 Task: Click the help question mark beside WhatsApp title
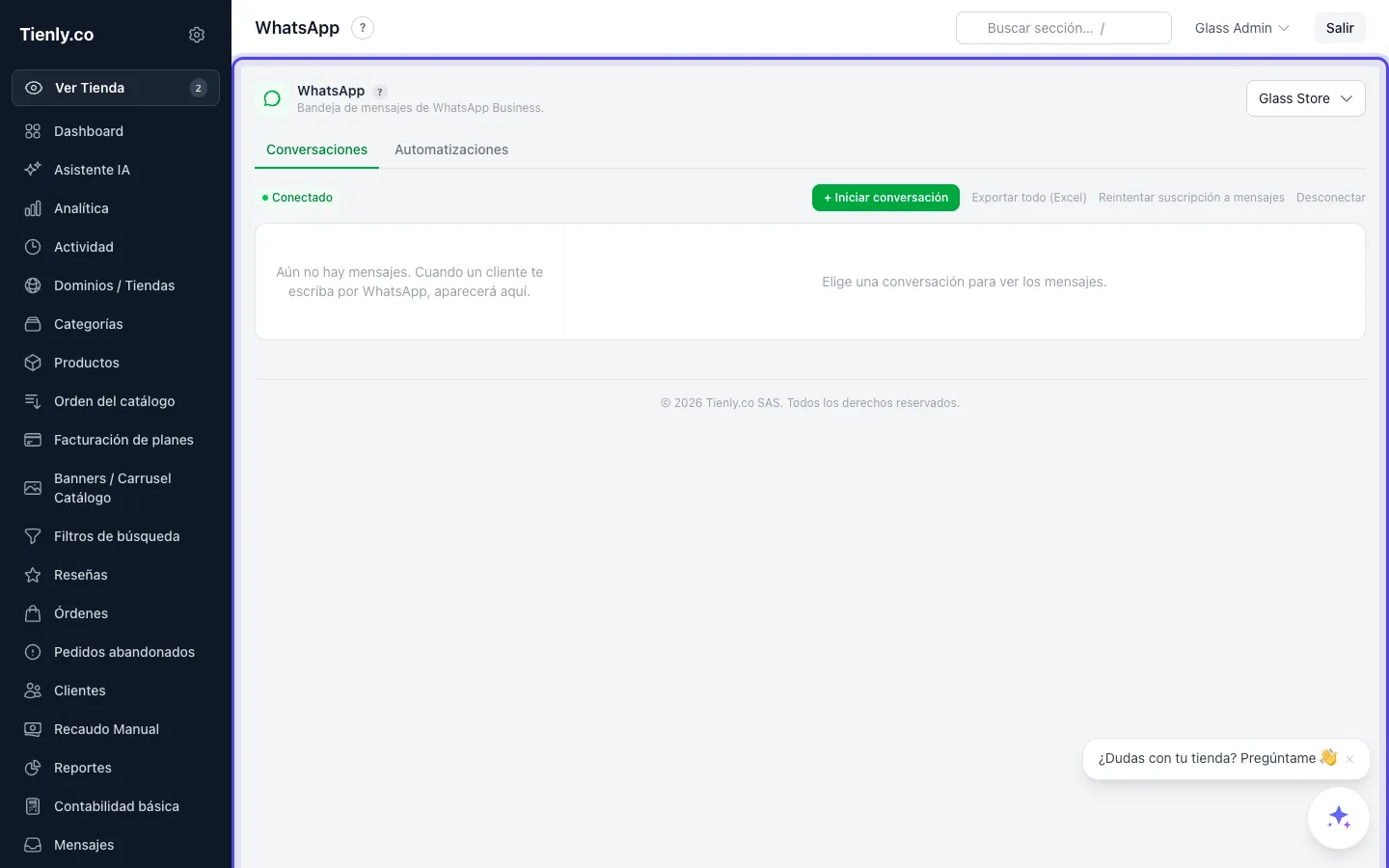363,28
